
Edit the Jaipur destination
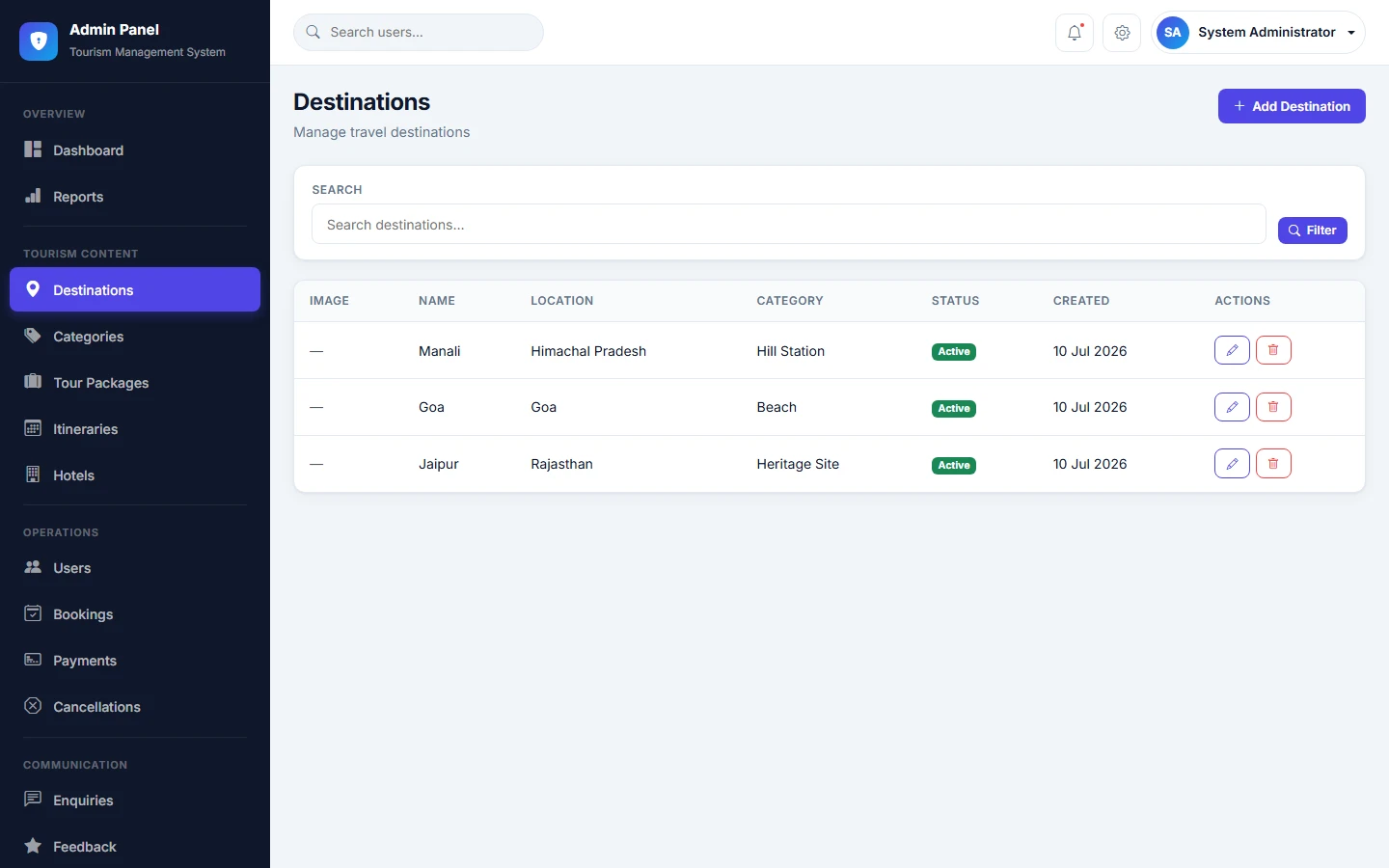coord(1232,464)
